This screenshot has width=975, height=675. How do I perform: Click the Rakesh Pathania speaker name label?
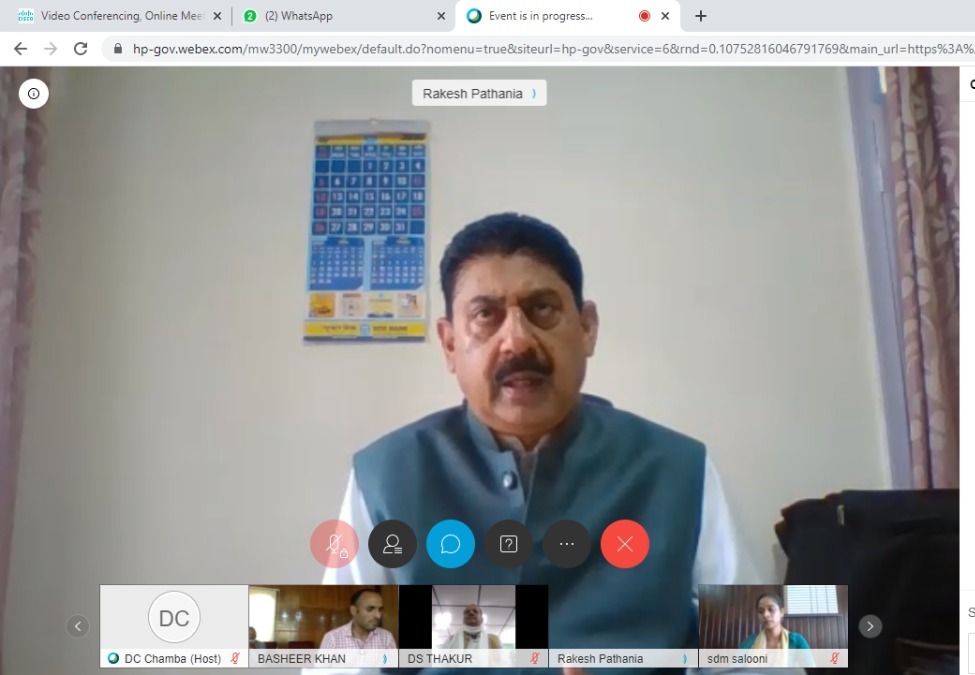479,93
